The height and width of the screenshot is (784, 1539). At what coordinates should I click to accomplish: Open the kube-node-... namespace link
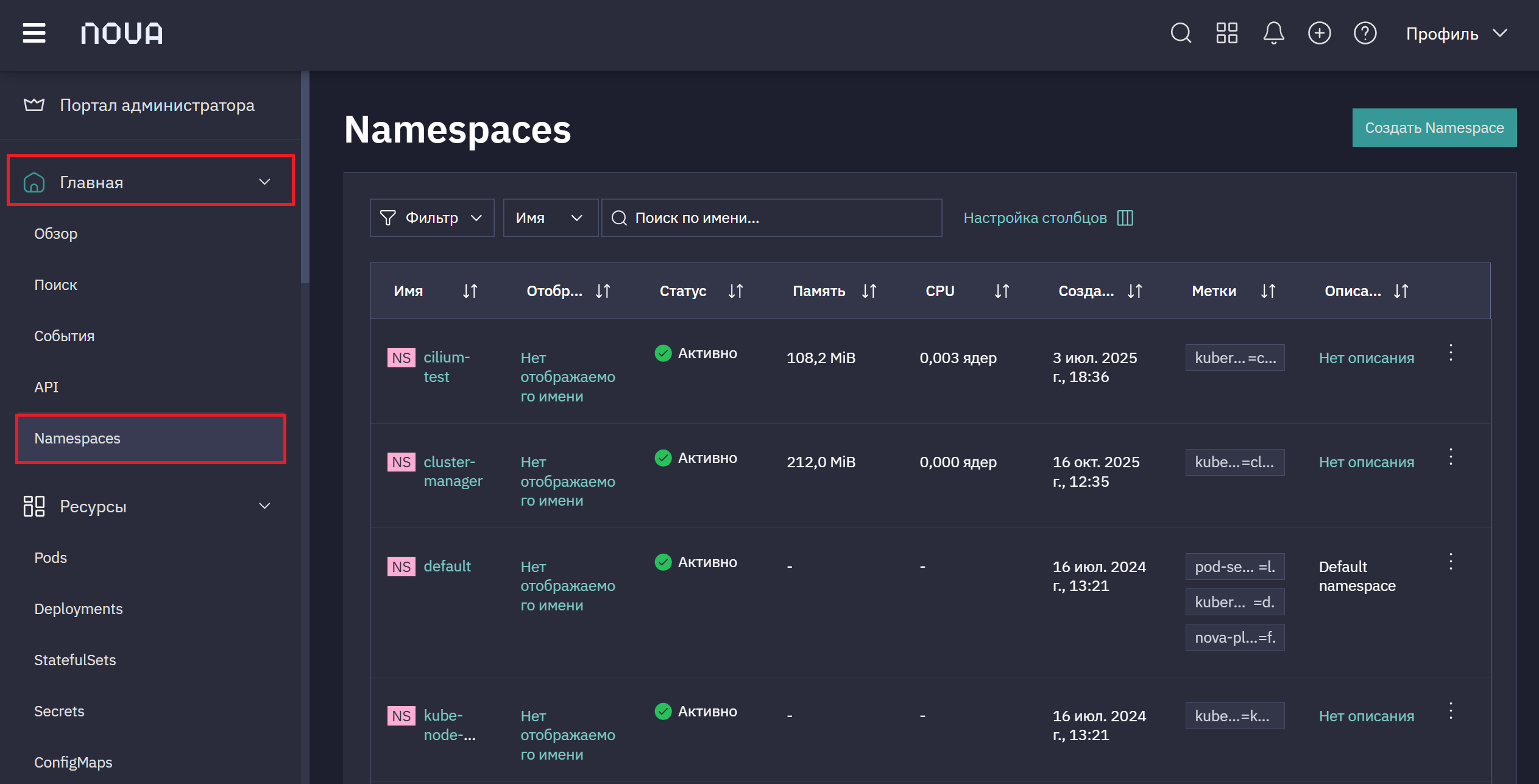pos(450,726)
